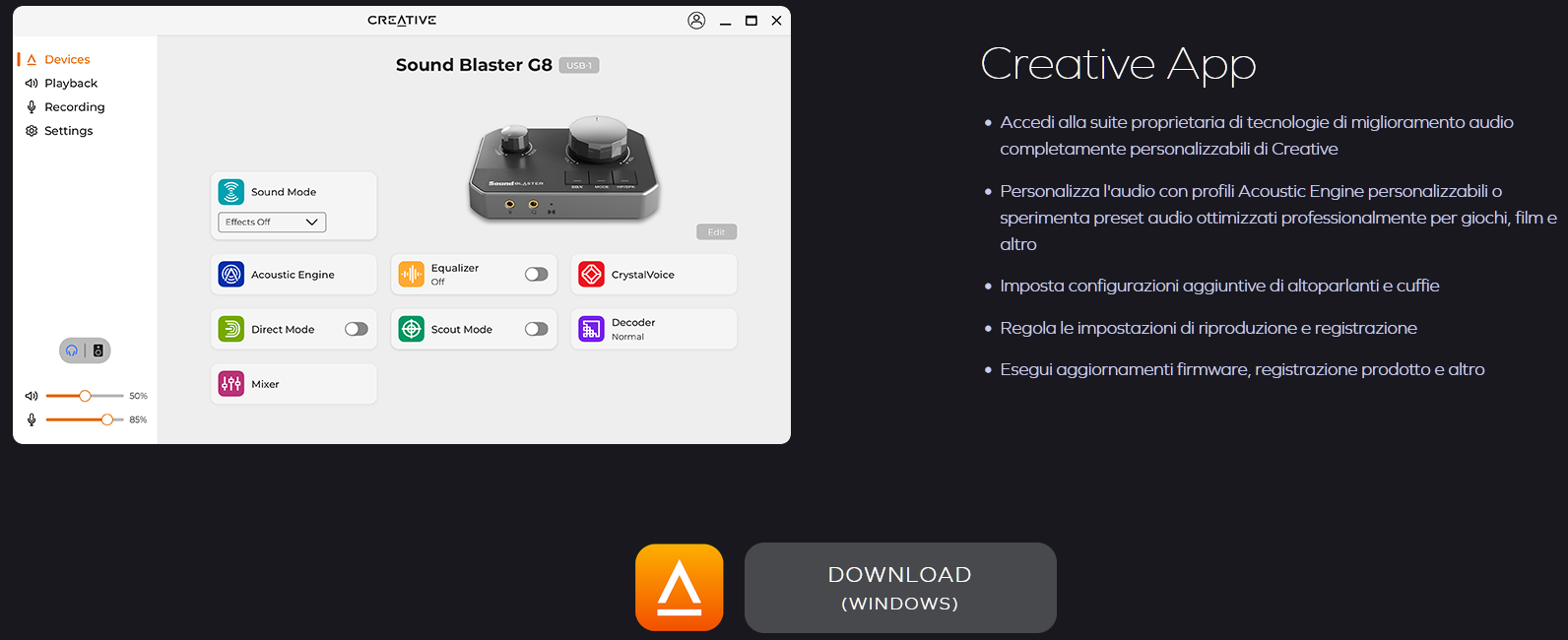
Task: Open the Playback section in sidebar
Action: [x=71, y=83]
